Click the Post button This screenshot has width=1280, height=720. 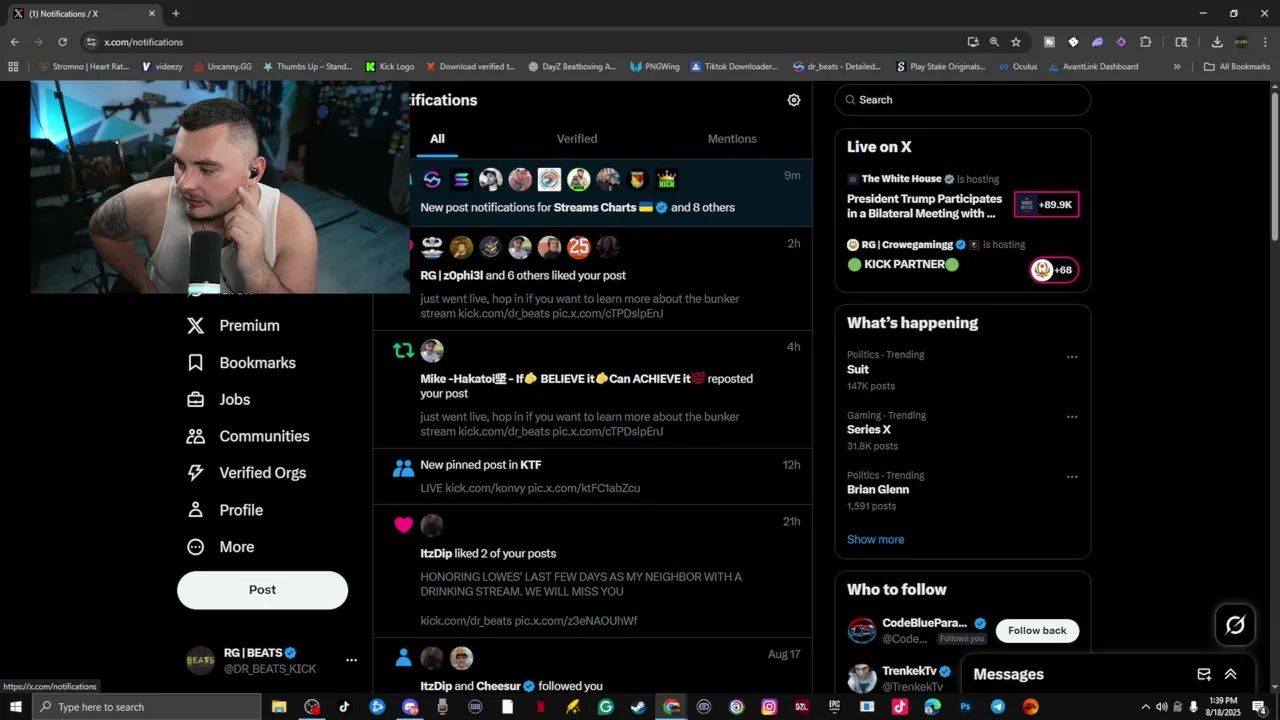tap(263, 590)
